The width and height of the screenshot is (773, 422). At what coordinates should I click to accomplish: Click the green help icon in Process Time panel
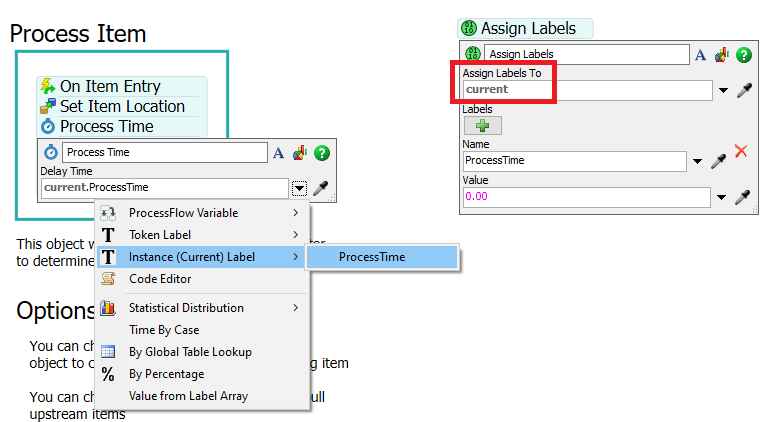click(x=322, y=153)
